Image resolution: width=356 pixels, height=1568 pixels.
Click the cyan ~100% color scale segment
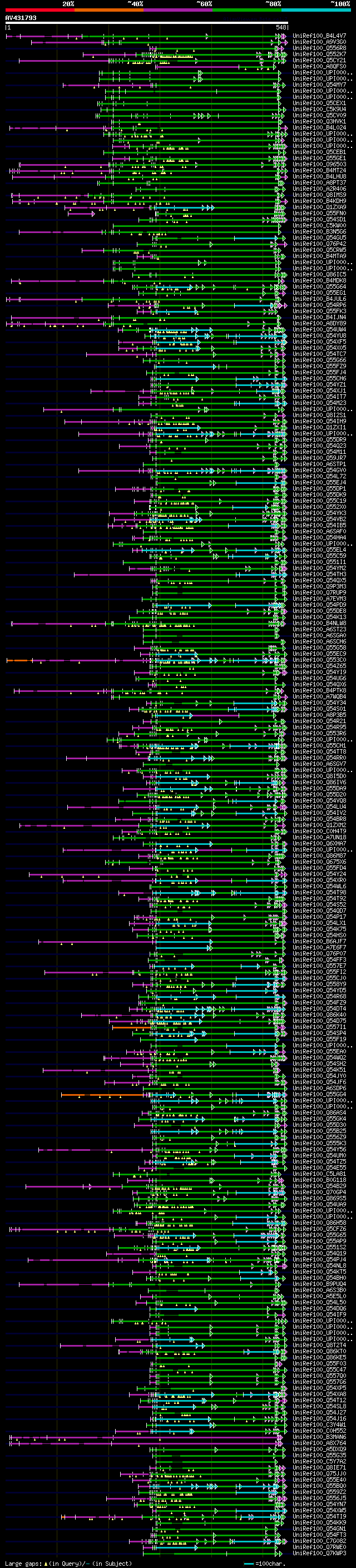tap(316, 10)
